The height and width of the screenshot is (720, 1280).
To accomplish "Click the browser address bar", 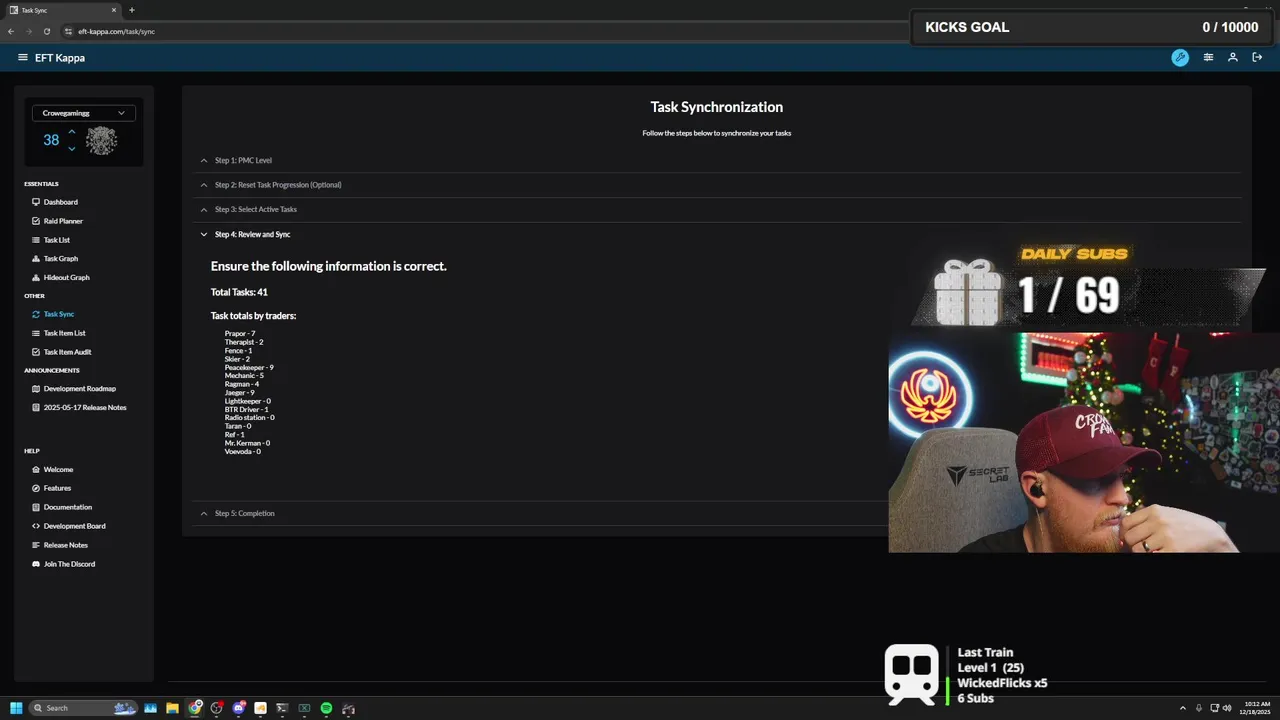I will tap(480, 31).
